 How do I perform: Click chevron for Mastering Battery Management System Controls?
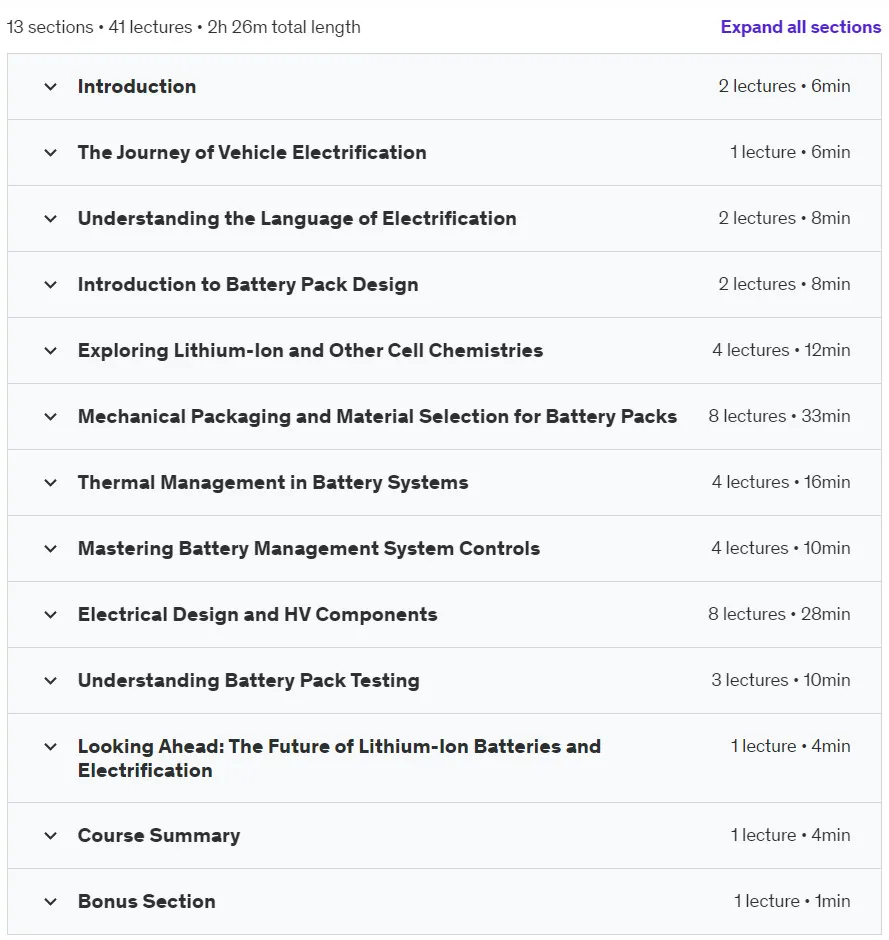pyautogui.click(x=51, y=548)
